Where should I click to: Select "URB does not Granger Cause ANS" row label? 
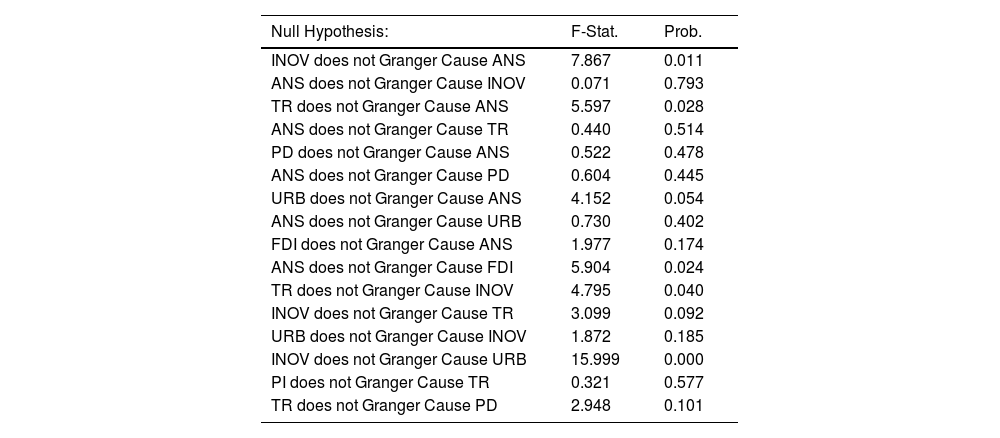(396, 199)
